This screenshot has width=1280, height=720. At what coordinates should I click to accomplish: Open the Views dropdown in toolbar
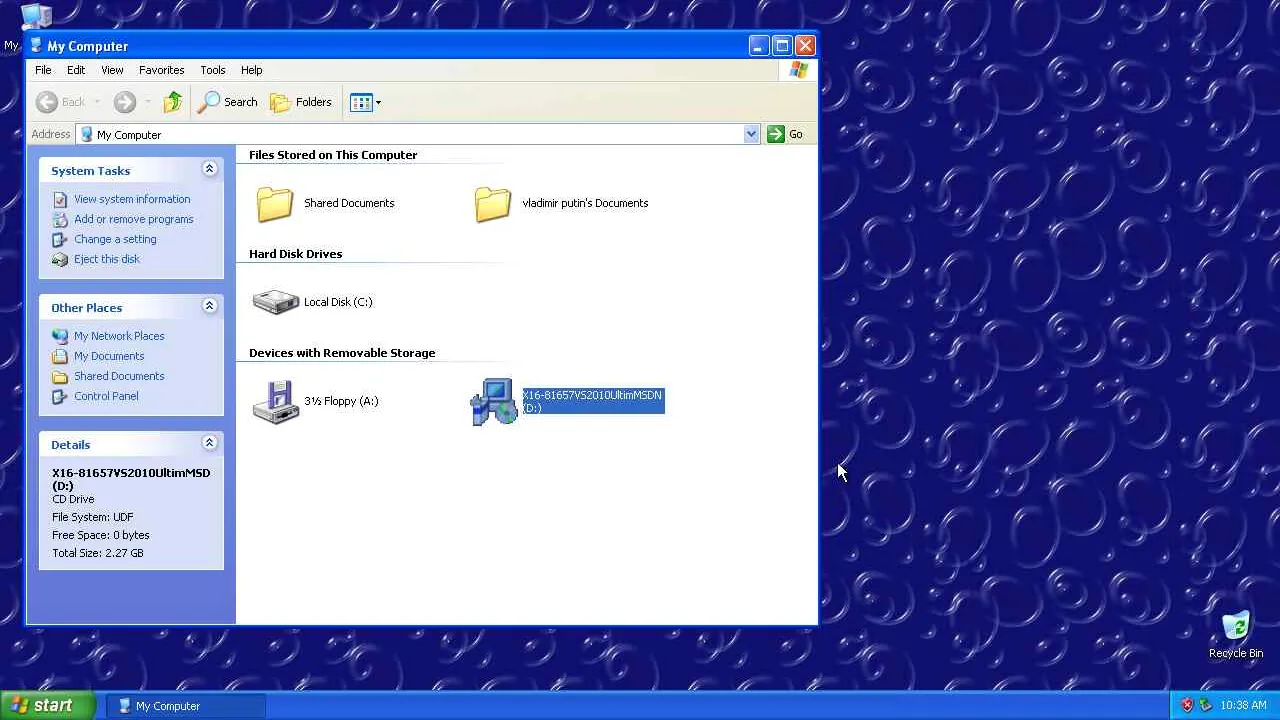(366, 102)
